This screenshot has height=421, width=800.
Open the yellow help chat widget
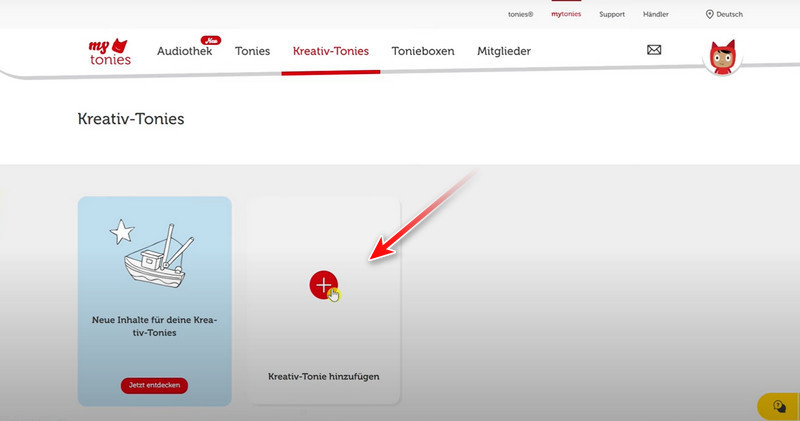point(779,406)
